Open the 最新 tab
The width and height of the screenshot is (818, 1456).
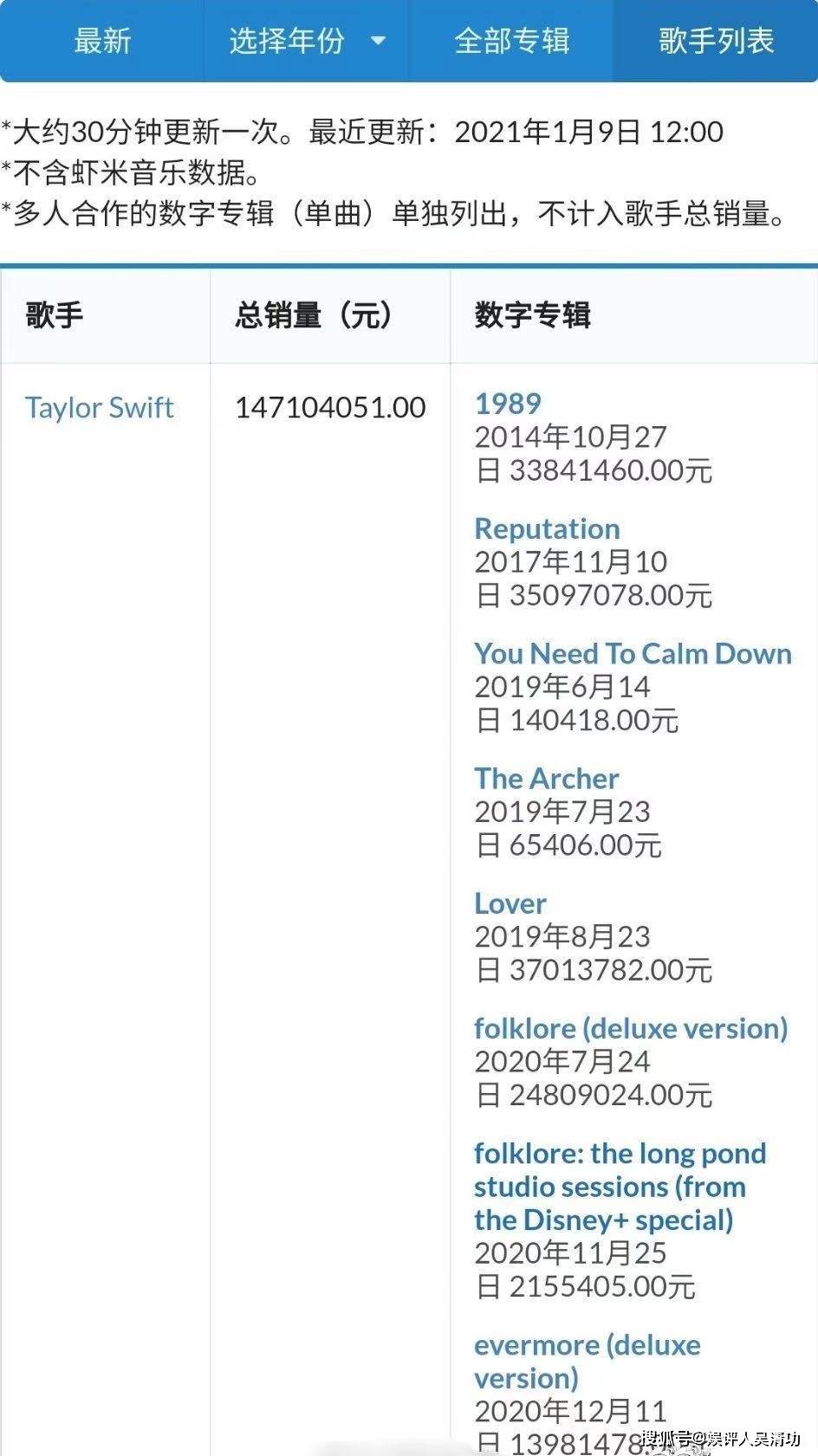102,41
